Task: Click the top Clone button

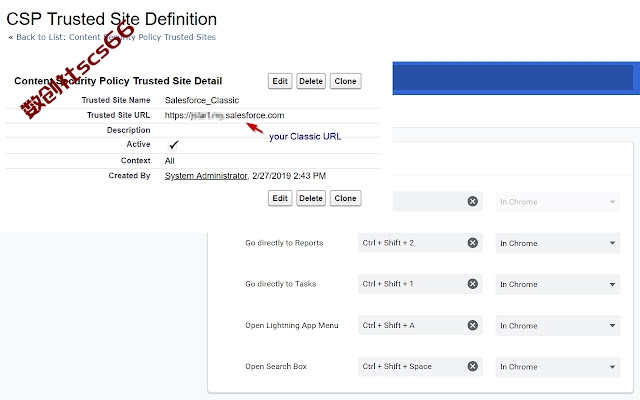Action: pyautogui.click(x=345, y=81)
